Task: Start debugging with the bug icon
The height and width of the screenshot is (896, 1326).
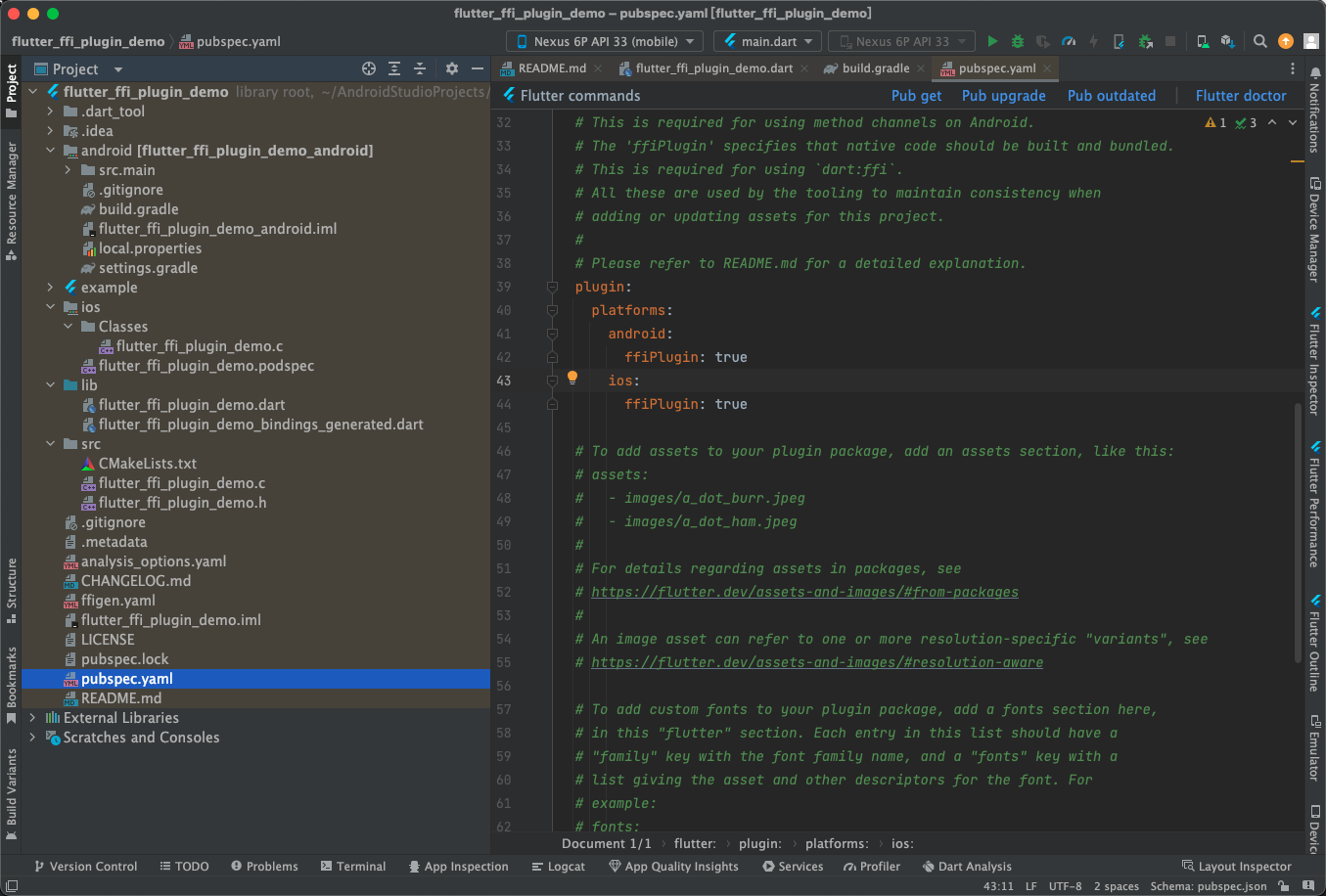Action: 1017,41
